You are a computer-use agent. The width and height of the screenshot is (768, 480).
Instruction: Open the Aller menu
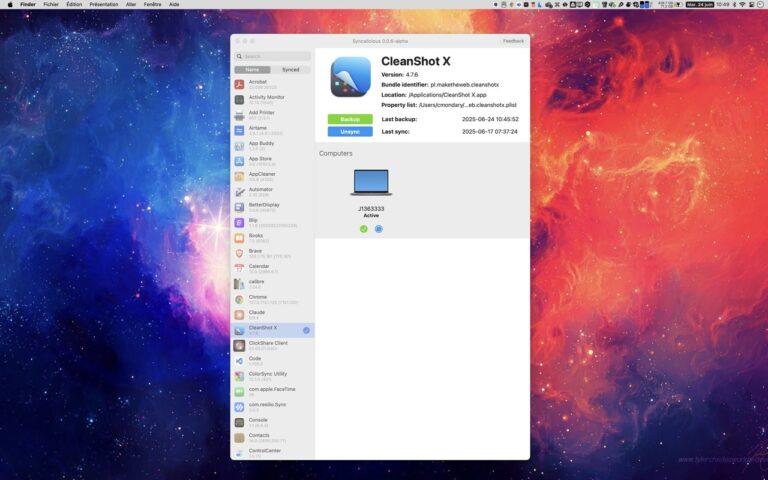(131, 4)
